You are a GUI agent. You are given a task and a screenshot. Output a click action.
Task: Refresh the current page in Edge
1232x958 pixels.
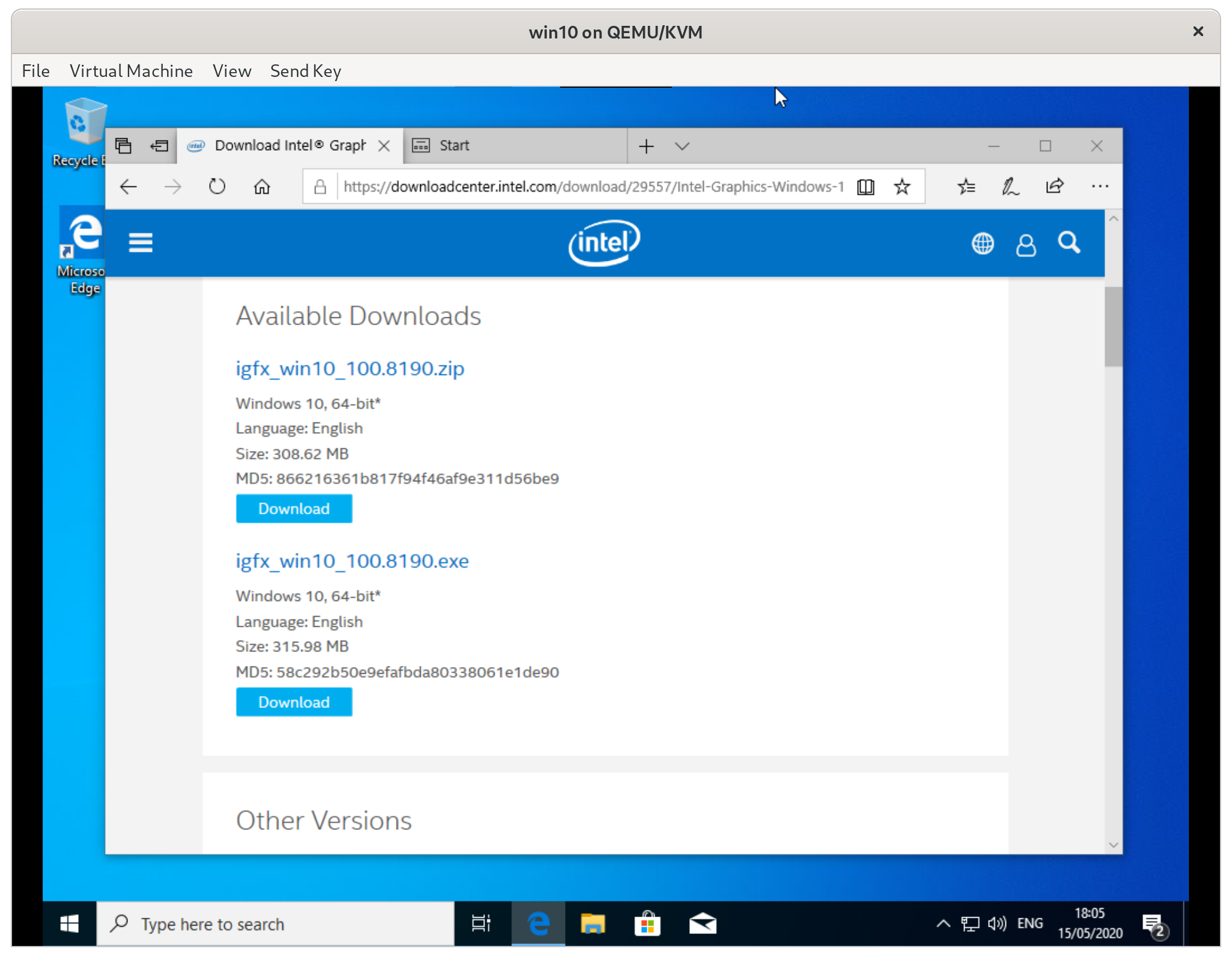217,186
